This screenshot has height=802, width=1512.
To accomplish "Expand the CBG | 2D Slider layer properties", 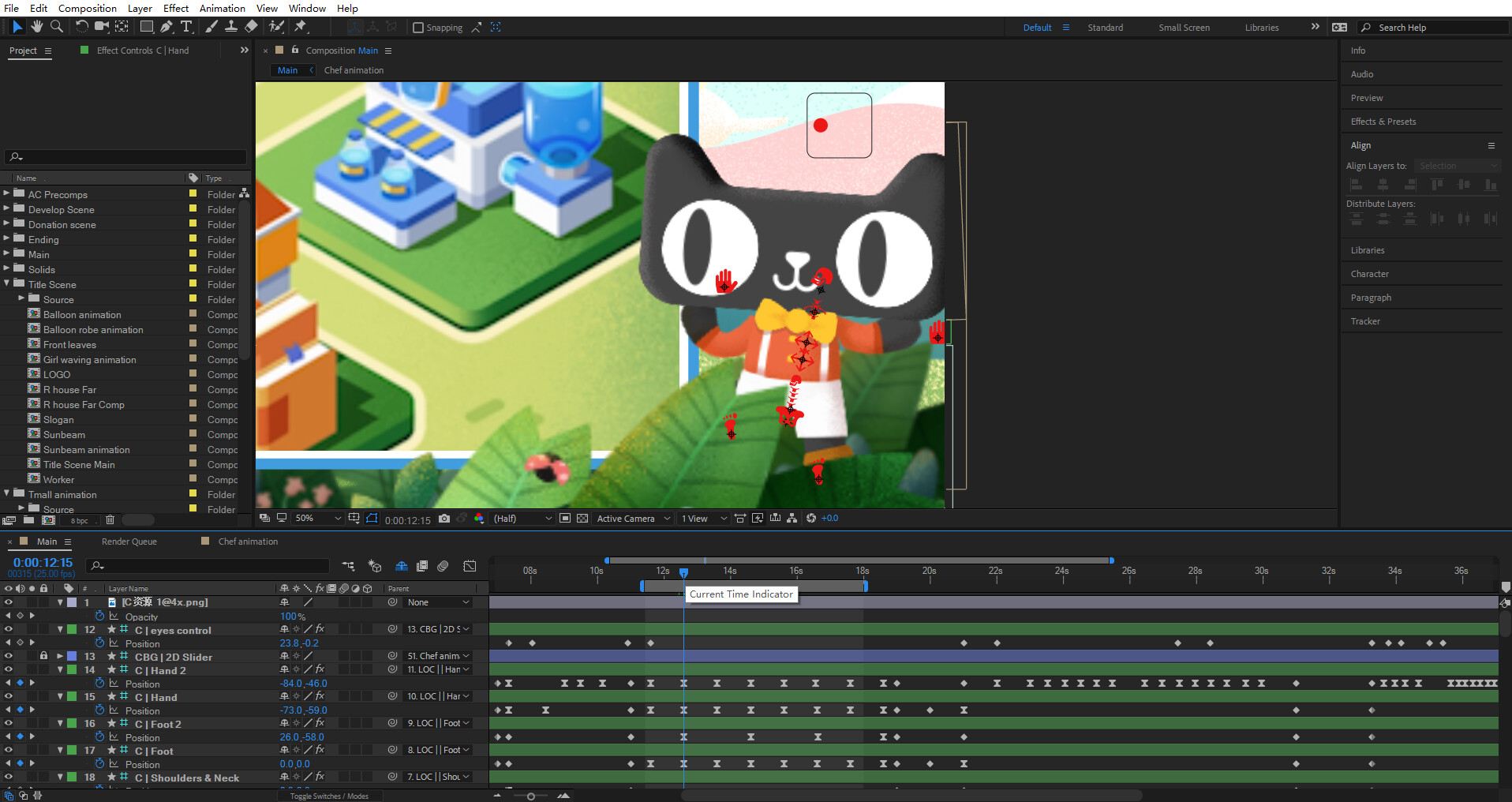I will pyautogui.click(x=60, y=656).
